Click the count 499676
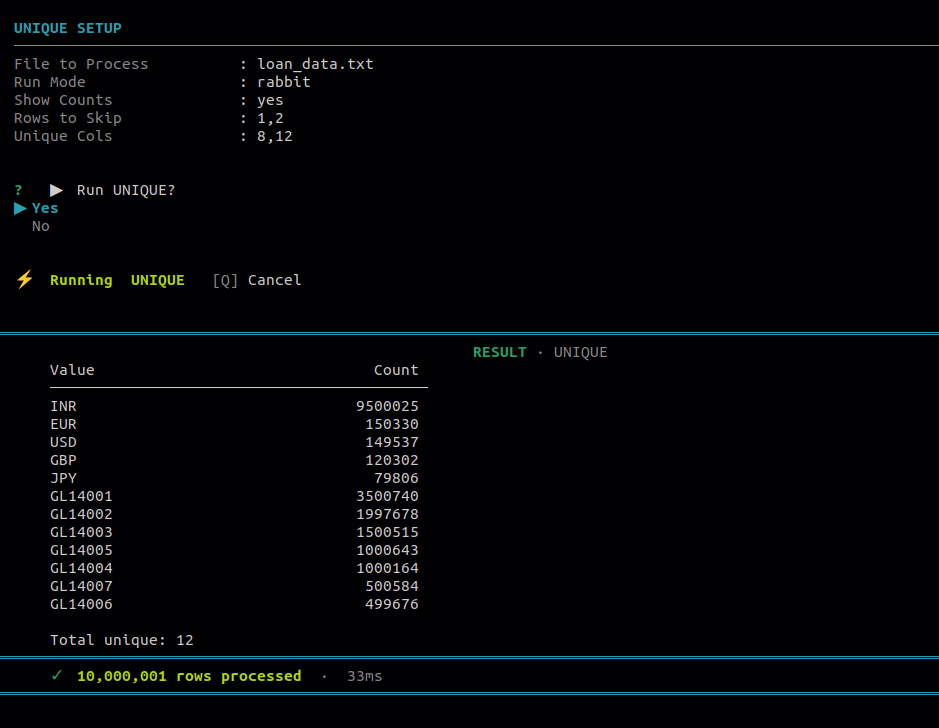The width and height of the screenshot is (939, 728). click(392, 603)
